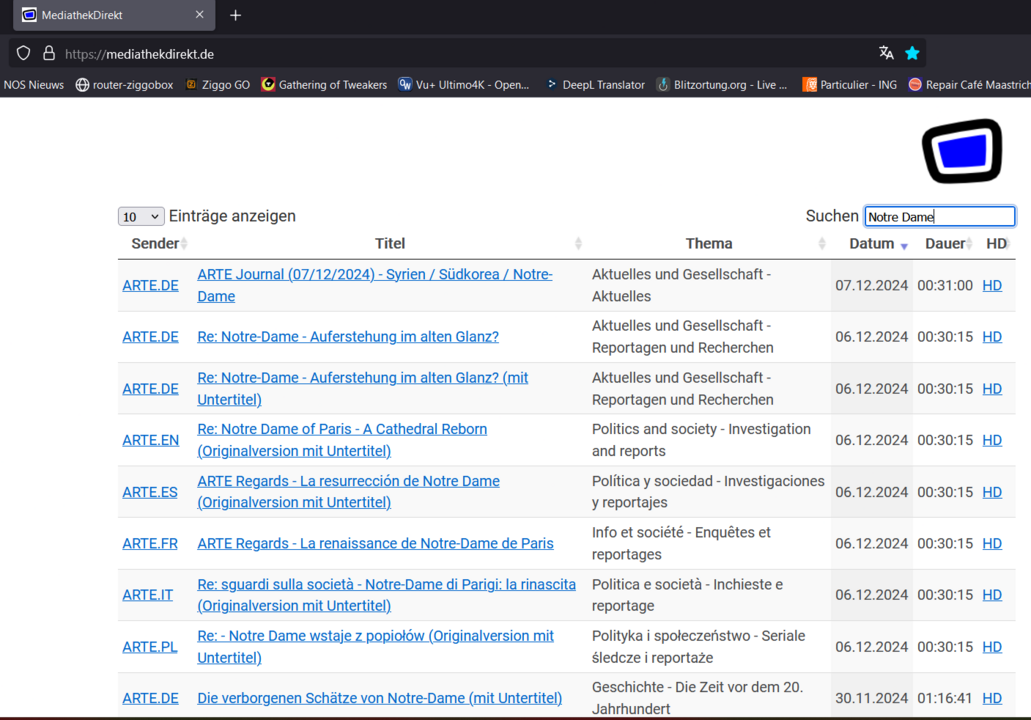Open the translate page icon in address bar

coord(886,53)
